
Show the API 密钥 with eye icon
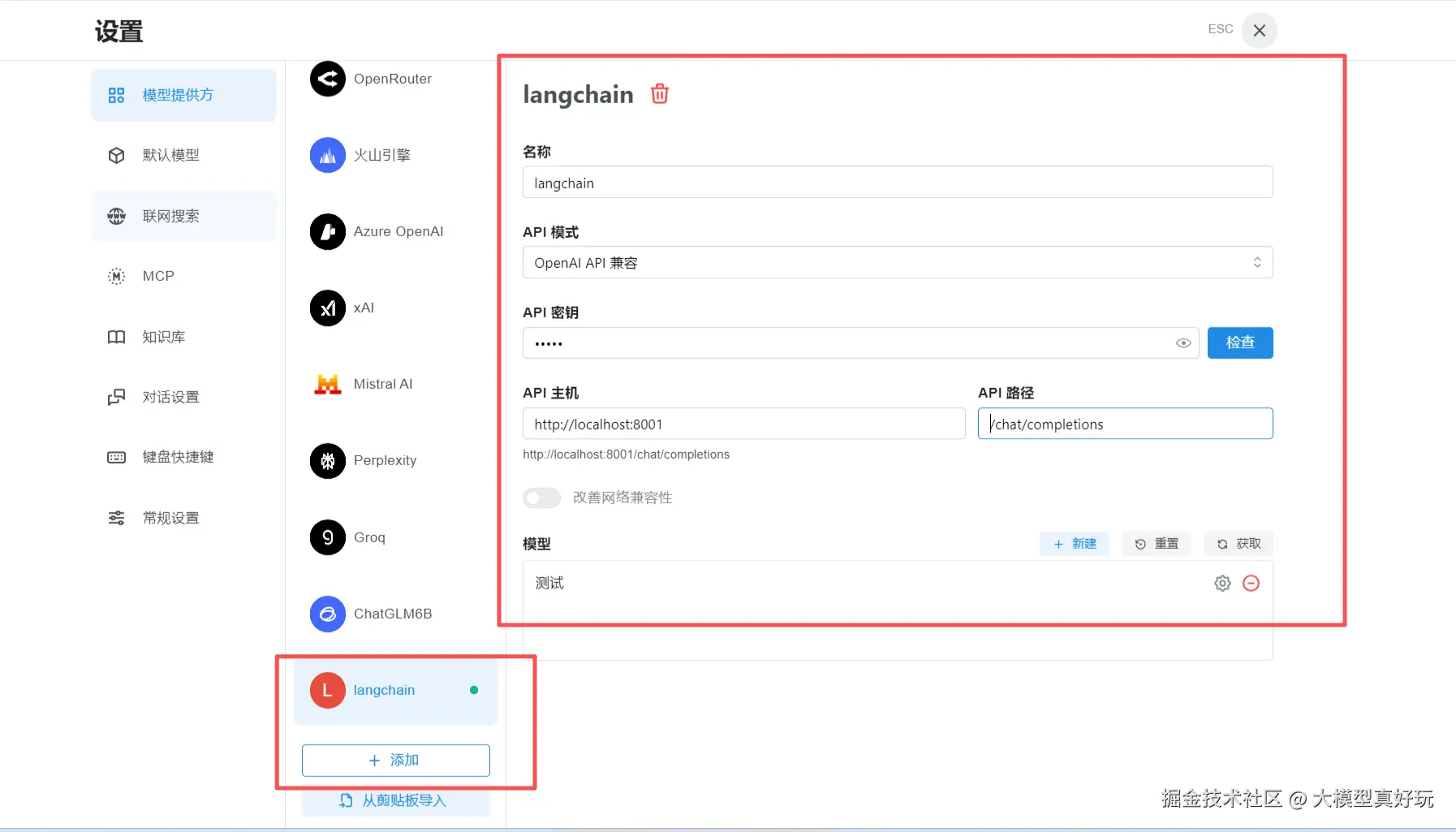(x=1183, y=343)
